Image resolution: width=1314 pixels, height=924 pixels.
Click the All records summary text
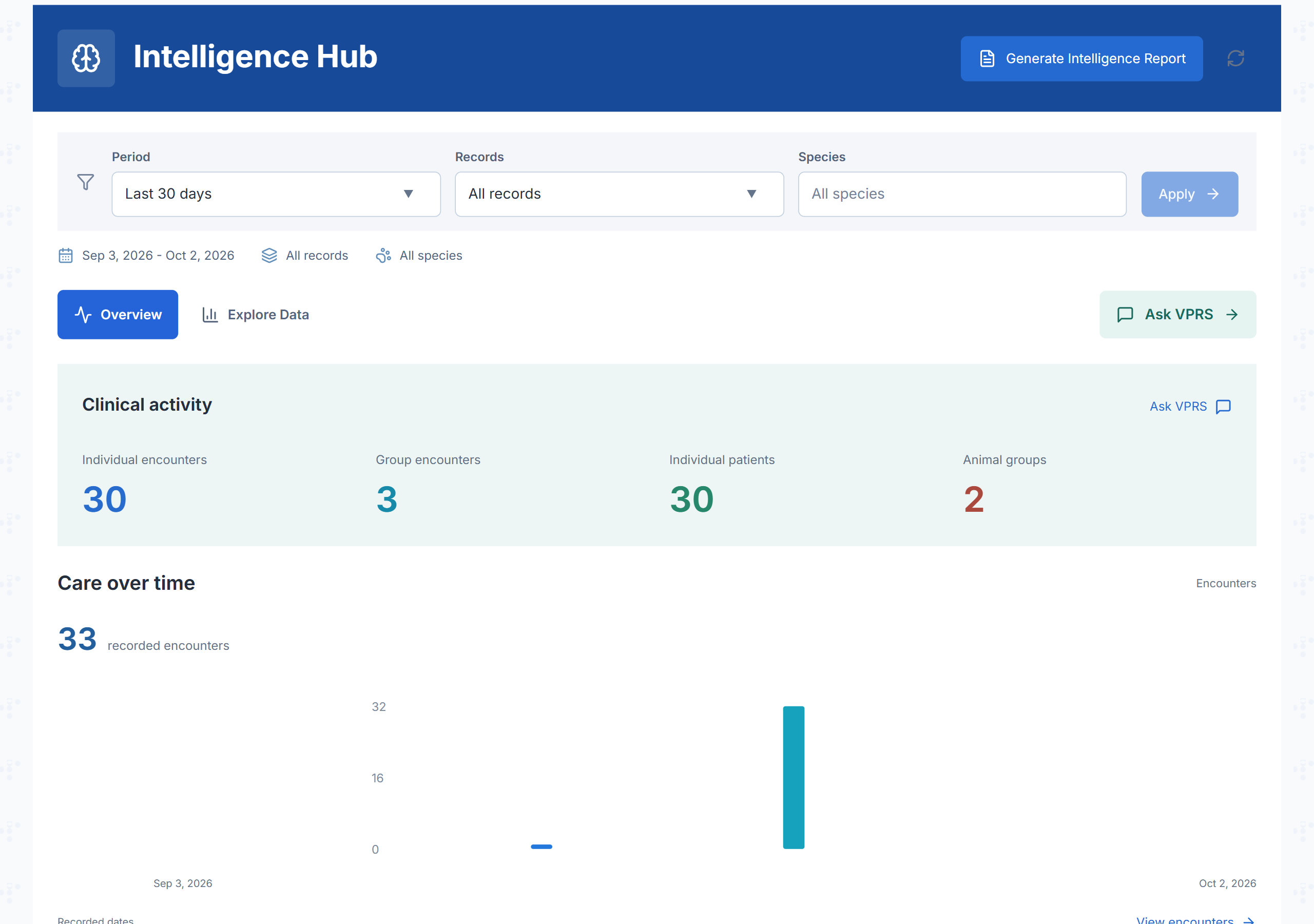tap(317, 255)
